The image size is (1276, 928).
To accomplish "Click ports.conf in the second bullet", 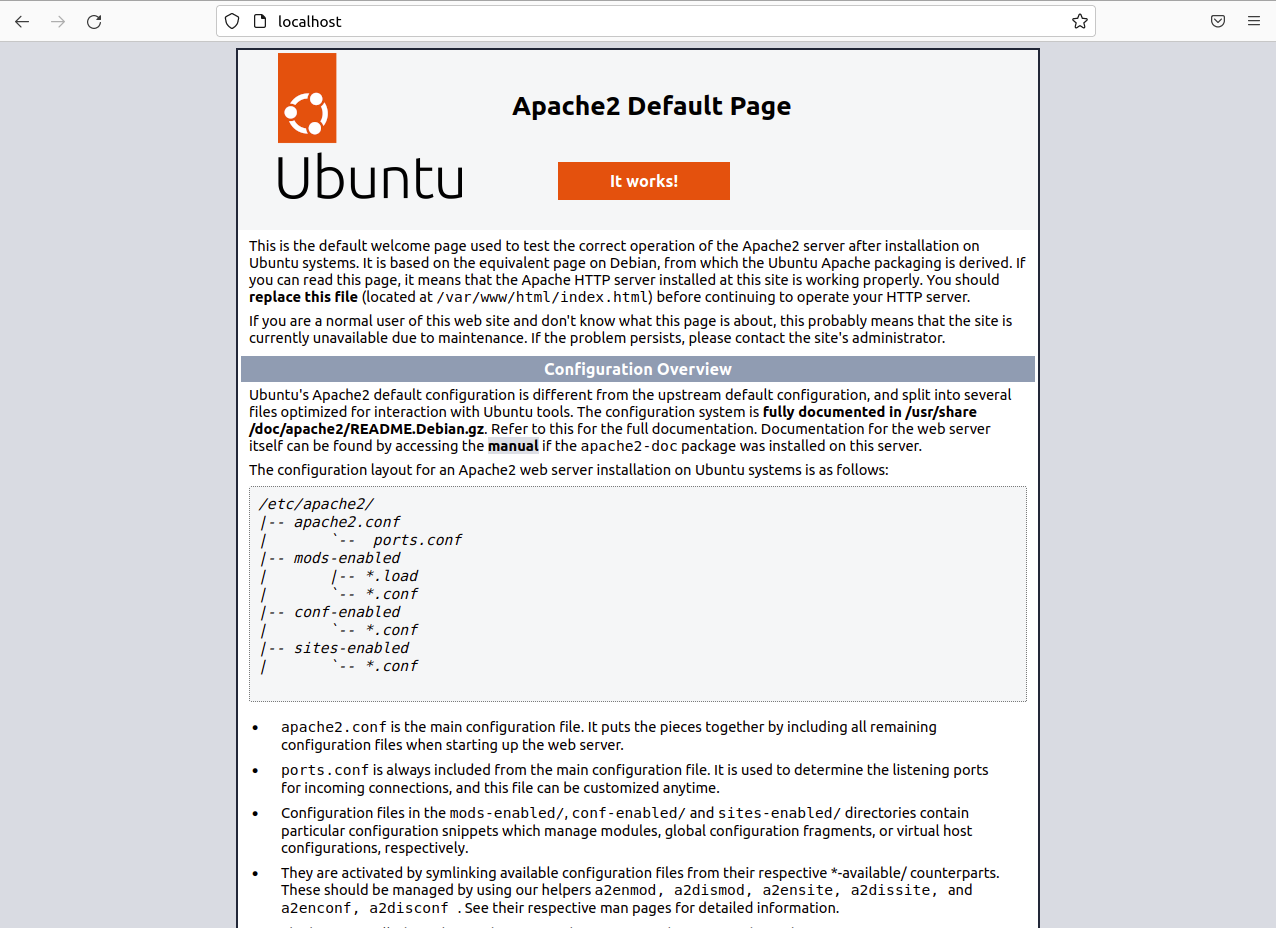I will click(325, 770).
